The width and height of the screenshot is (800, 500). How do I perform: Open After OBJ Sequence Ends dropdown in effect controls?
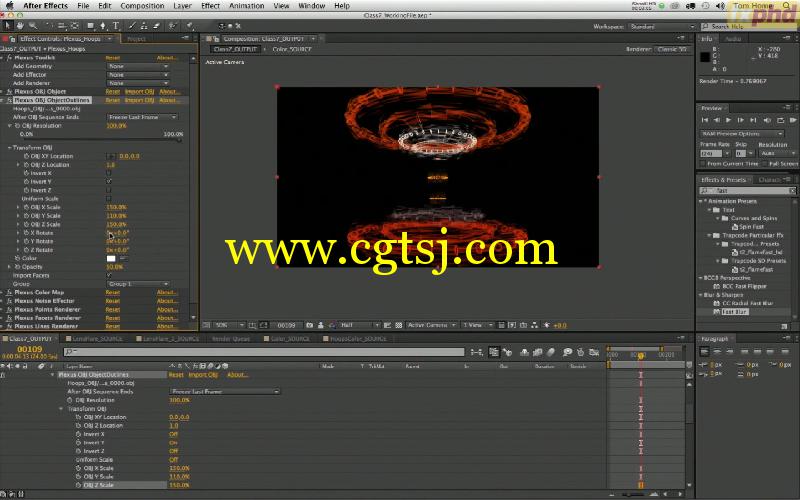click(x=142, y=117)
